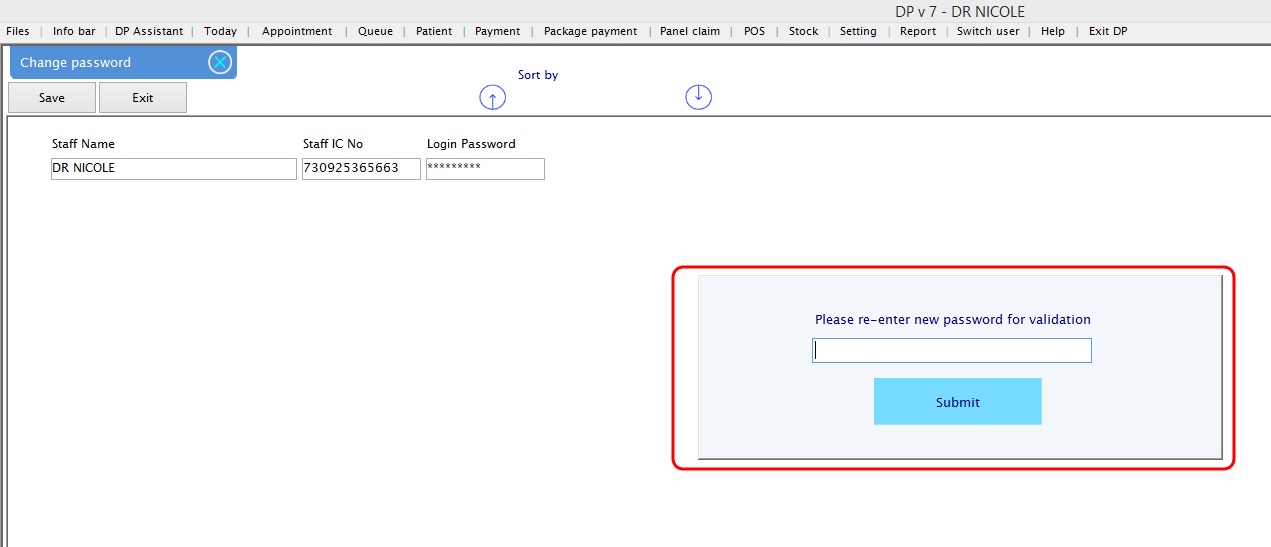The width and height of the screenshot is (1271, 547).
Task: Open the Files menu
Action: click(18, 31)
